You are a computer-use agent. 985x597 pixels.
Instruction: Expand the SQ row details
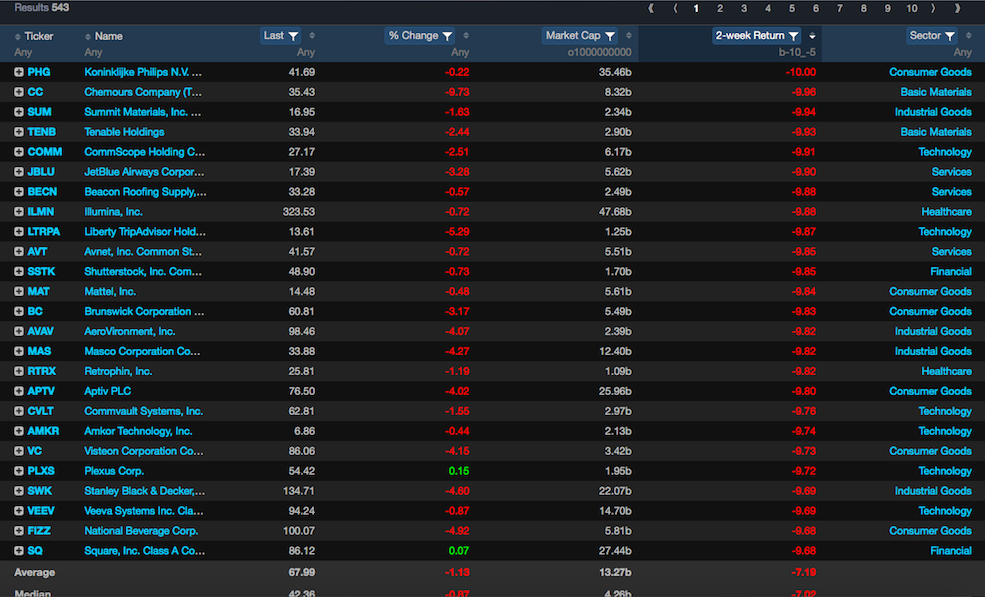19,551
